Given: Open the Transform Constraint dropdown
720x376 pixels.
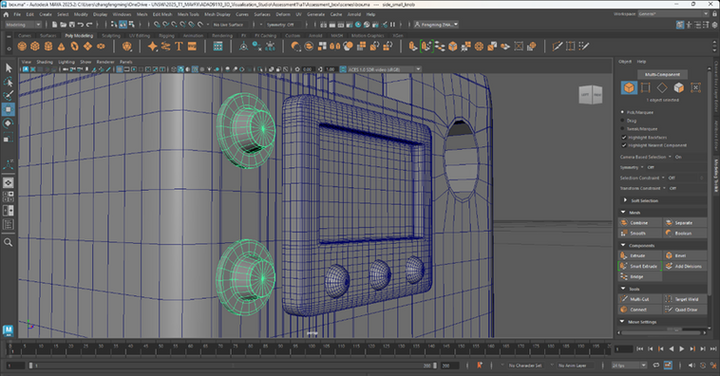Looking at the screenshot, I should pos(664,188).
